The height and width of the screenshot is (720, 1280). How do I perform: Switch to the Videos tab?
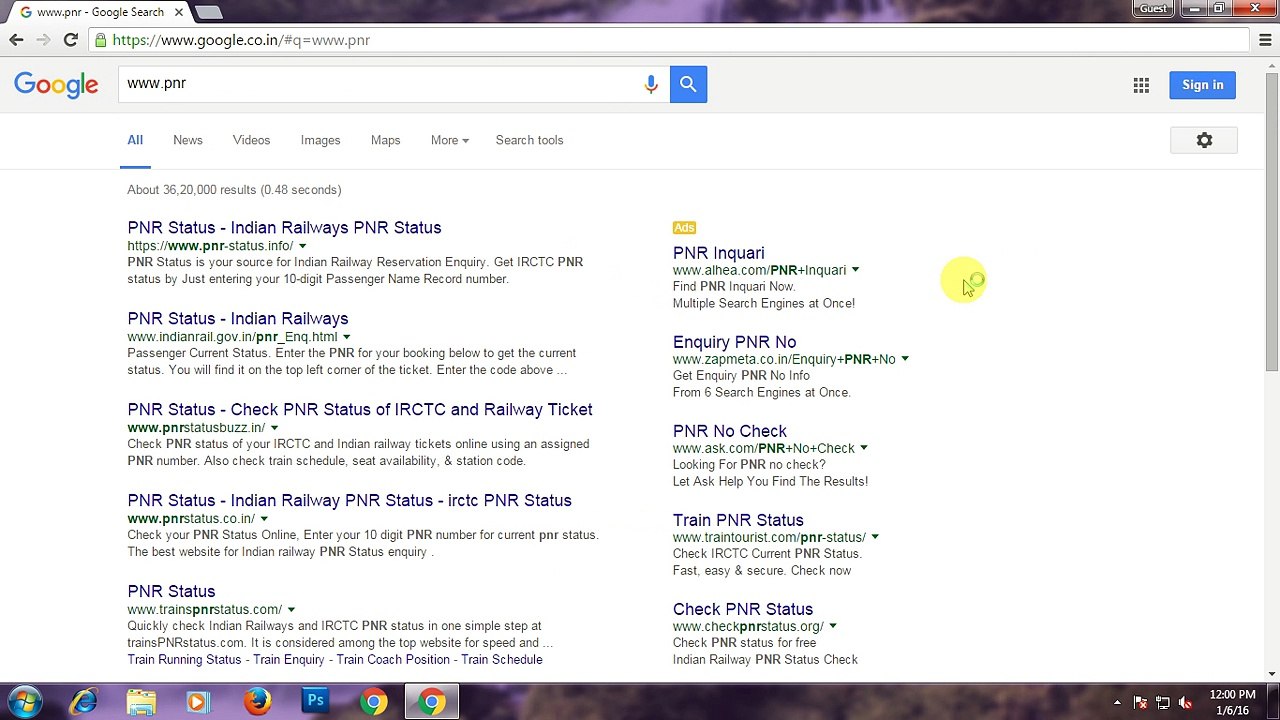tap(252, 141)
